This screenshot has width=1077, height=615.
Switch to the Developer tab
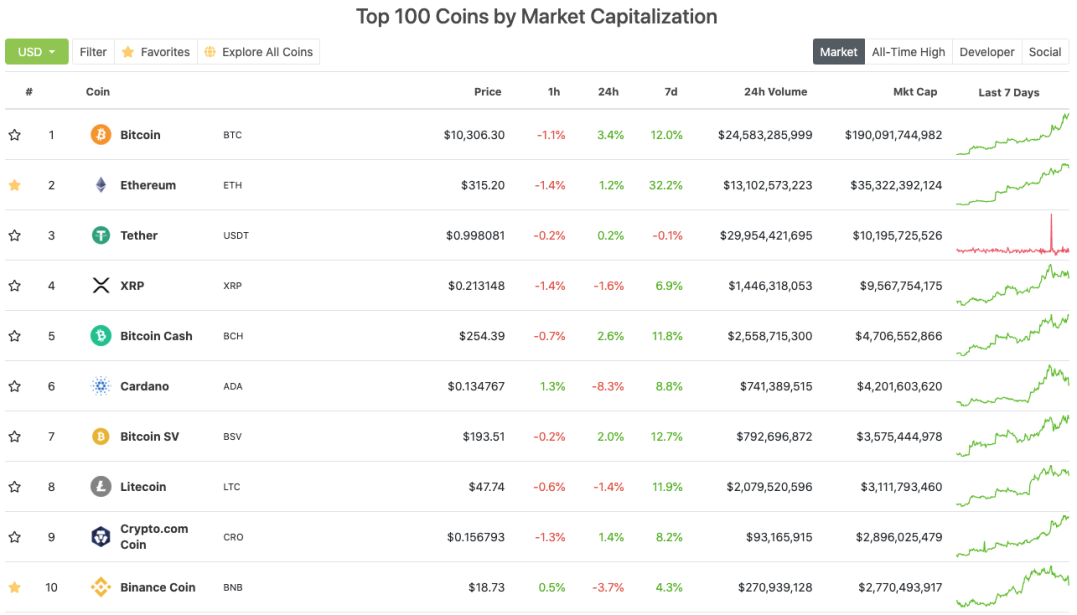[986, 52]
